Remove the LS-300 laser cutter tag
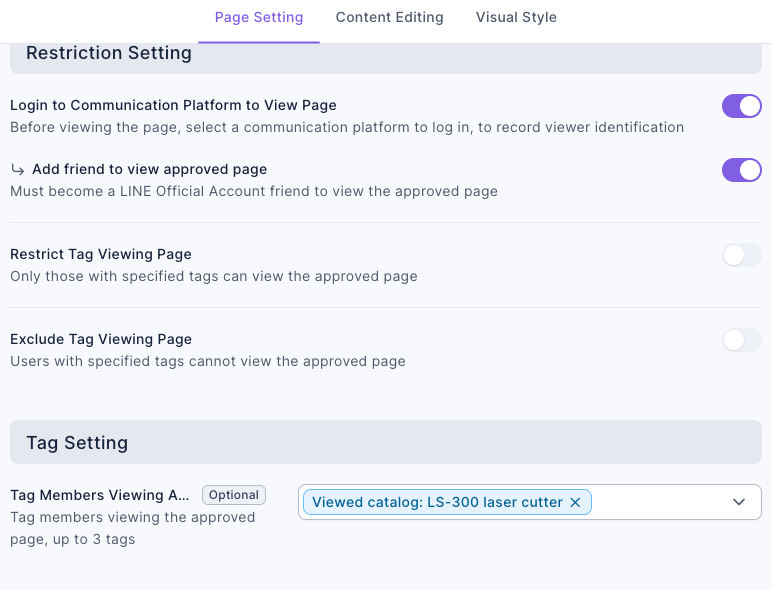 tap(575, 502)
